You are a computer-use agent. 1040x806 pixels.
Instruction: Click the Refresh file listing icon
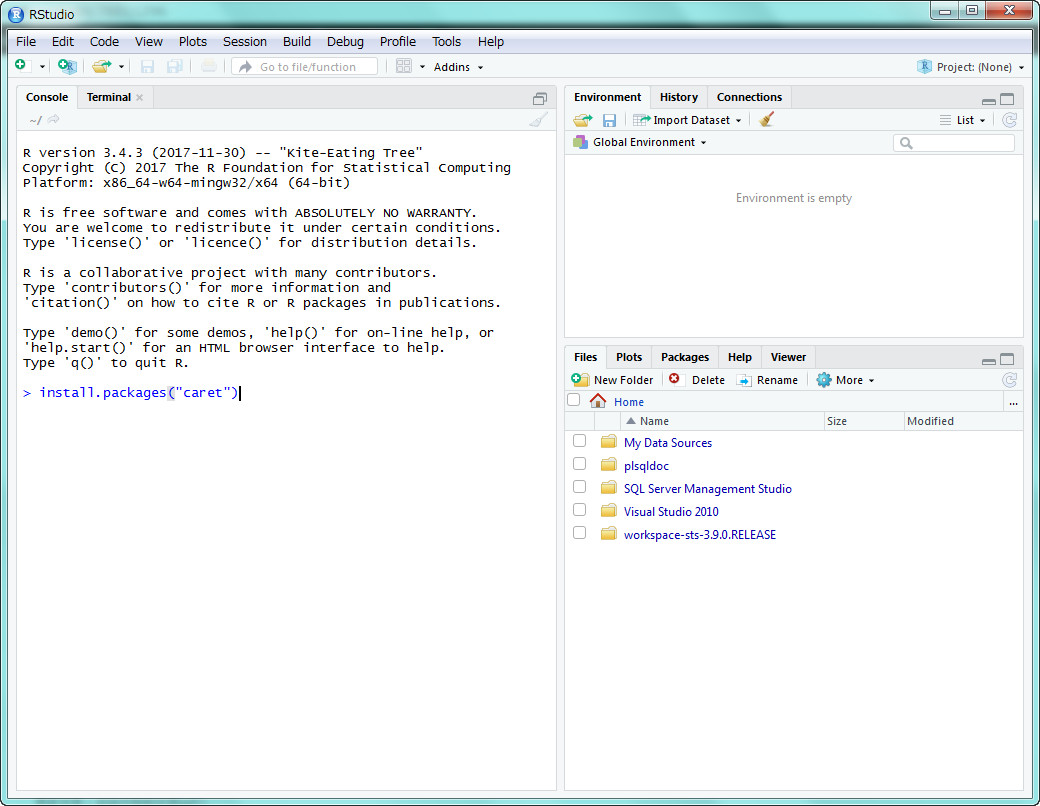point(1009,380)
